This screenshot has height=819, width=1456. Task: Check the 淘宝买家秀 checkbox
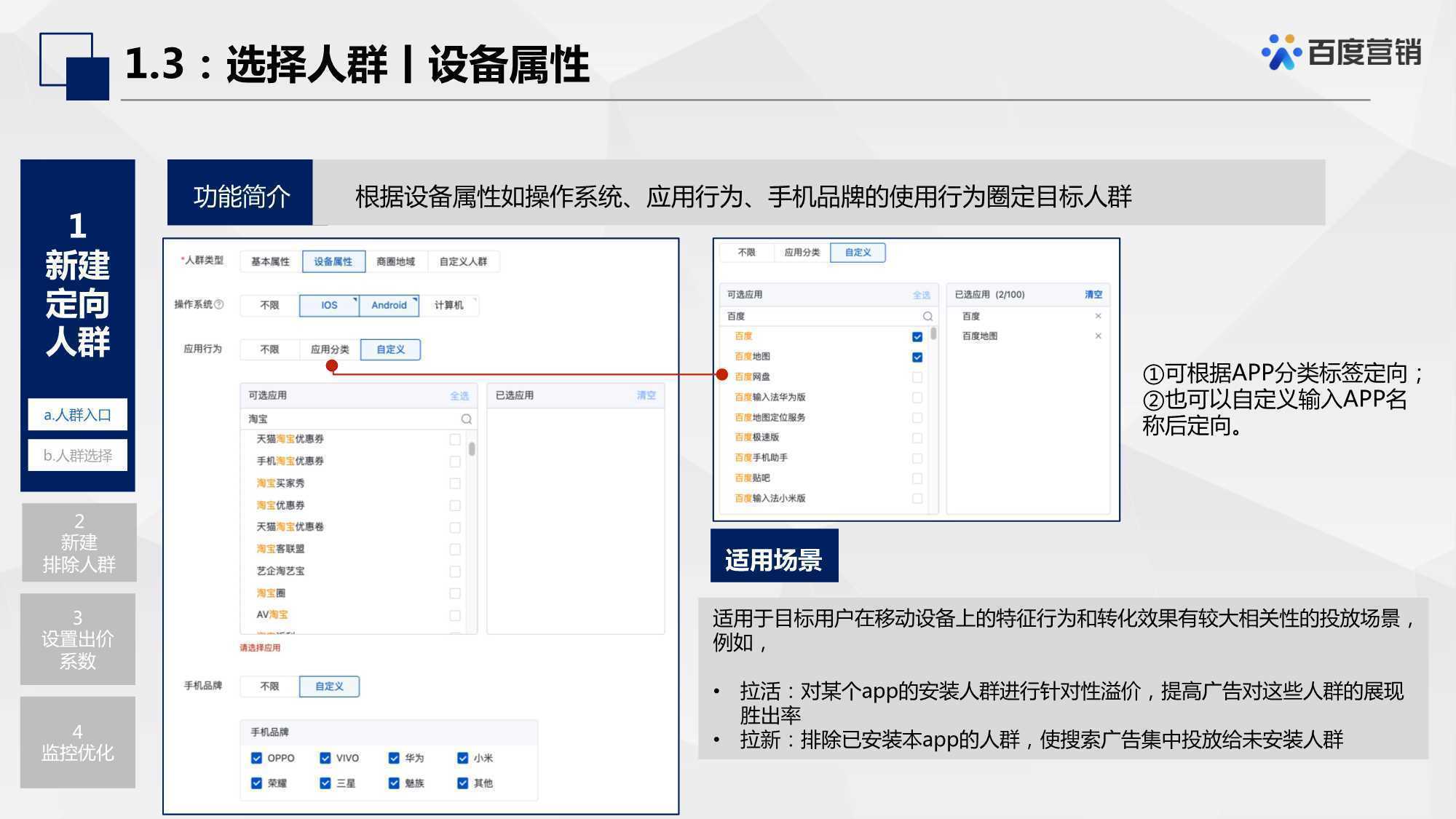tap(455, 483)
